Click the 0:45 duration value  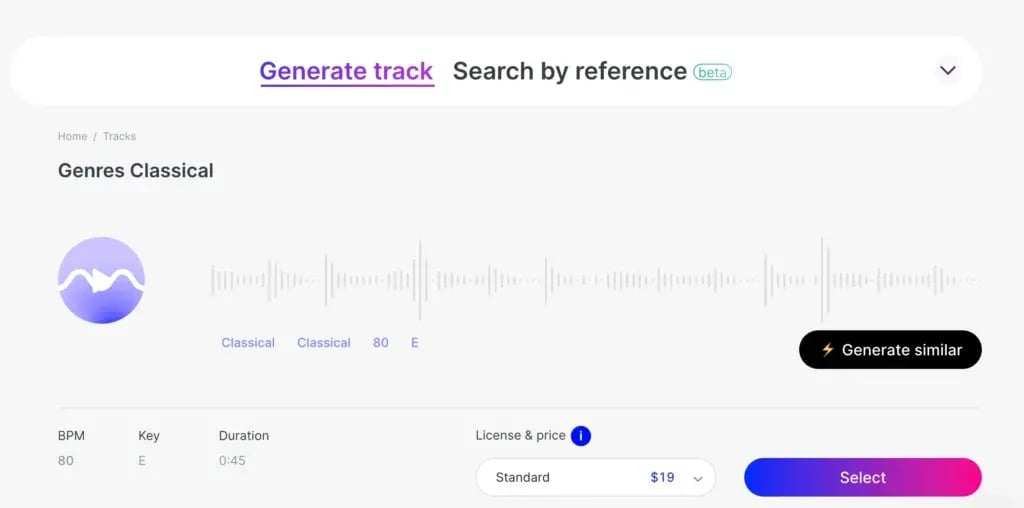(x=232, y=461)
